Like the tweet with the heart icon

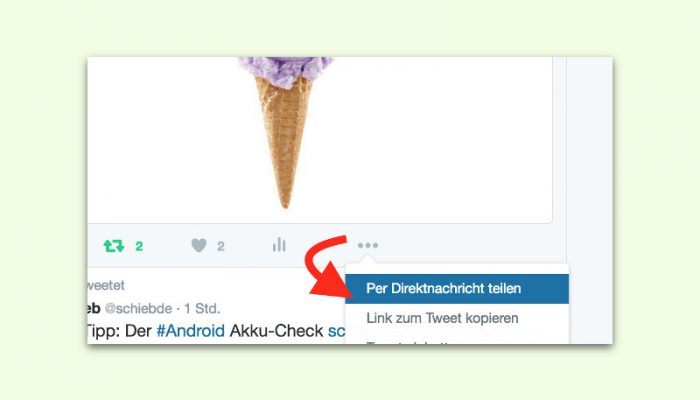coord(199,245)
